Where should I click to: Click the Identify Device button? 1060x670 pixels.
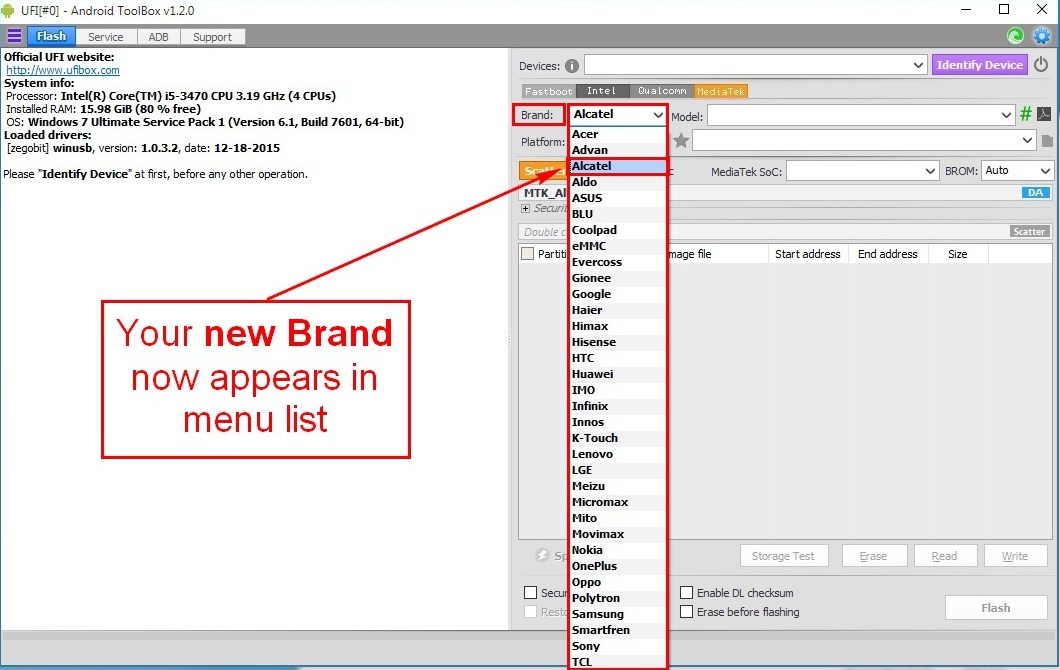click(x=980, y=65)
